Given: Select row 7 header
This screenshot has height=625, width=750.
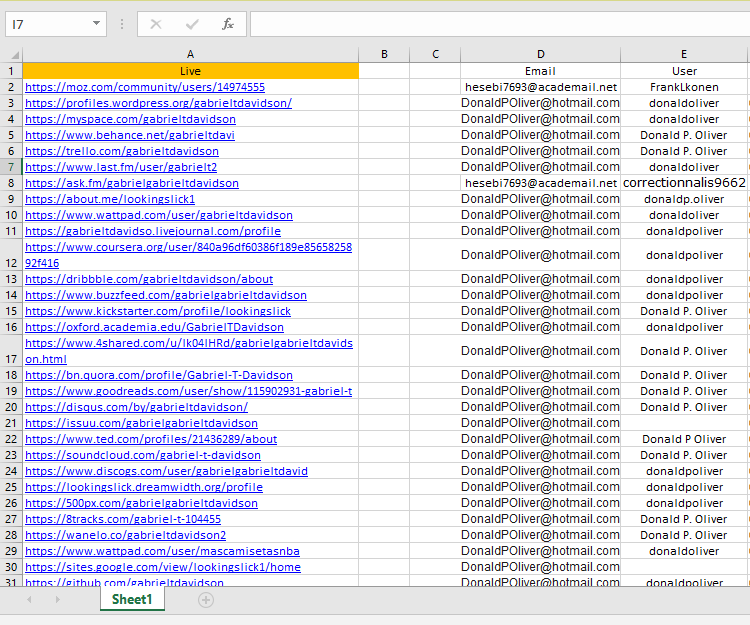Looking at the screenshot, I should point(11,167).
